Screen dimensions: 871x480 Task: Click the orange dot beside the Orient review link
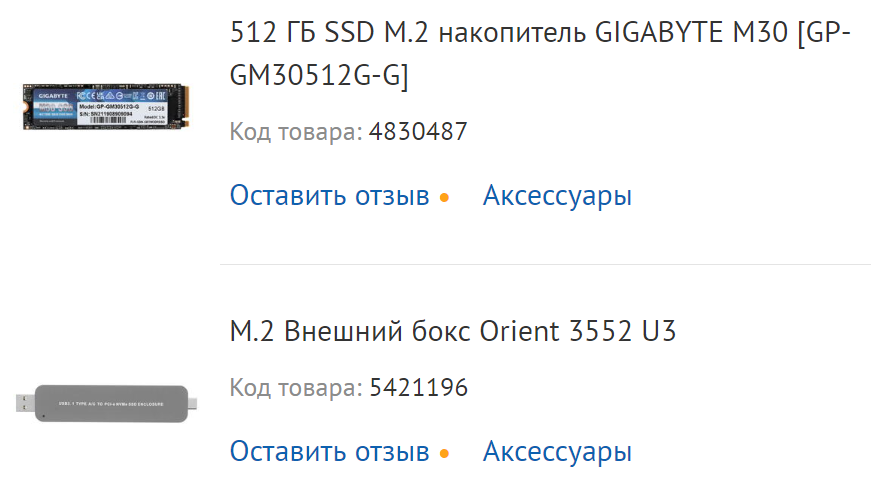[444, 453]
